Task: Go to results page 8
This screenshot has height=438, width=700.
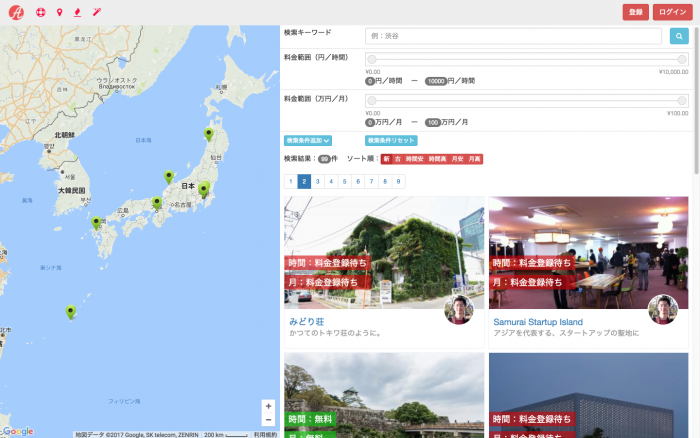Action: click(385, 181)
